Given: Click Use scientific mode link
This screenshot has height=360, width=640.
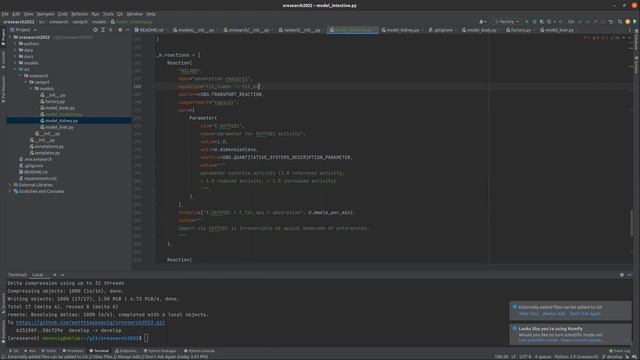Looking at the screenshot, I should [x=538, y=340].
